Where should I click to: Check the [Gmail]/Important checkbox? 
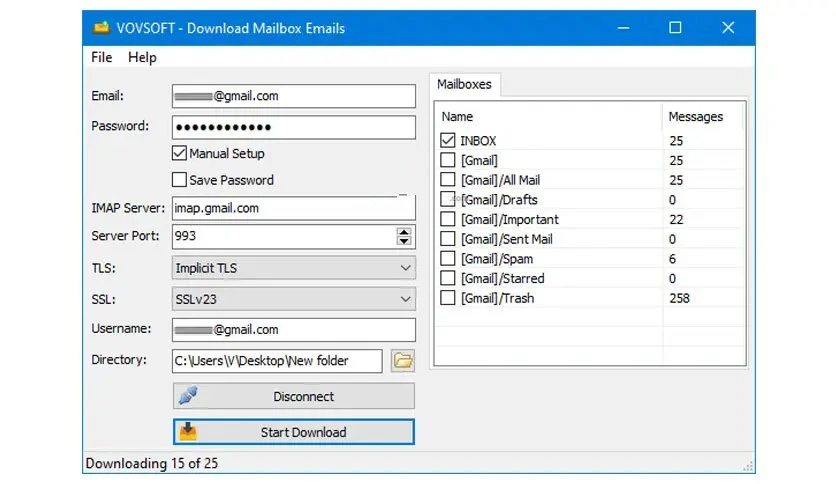pos(448,219)
